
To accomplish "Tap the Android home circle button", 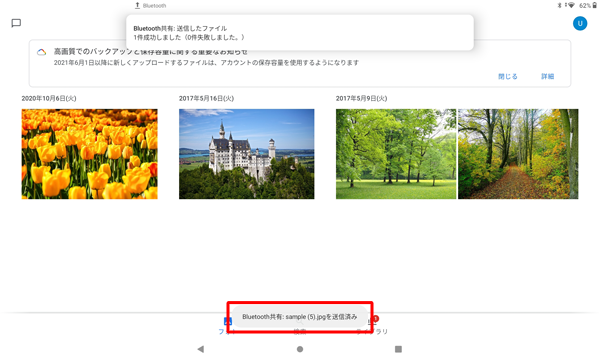I will point(300,349).
